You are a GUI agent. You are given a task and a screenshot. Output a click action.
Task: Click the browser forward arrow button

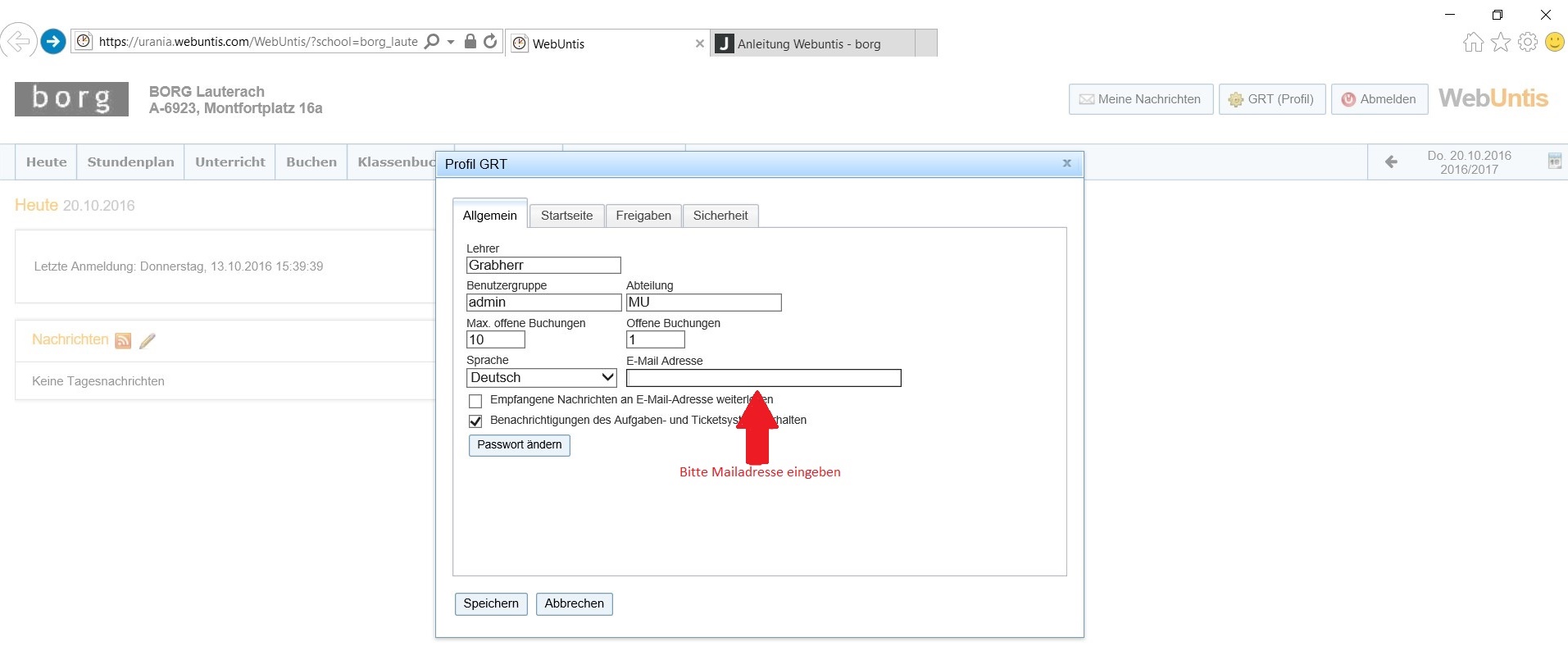point(53,41)
